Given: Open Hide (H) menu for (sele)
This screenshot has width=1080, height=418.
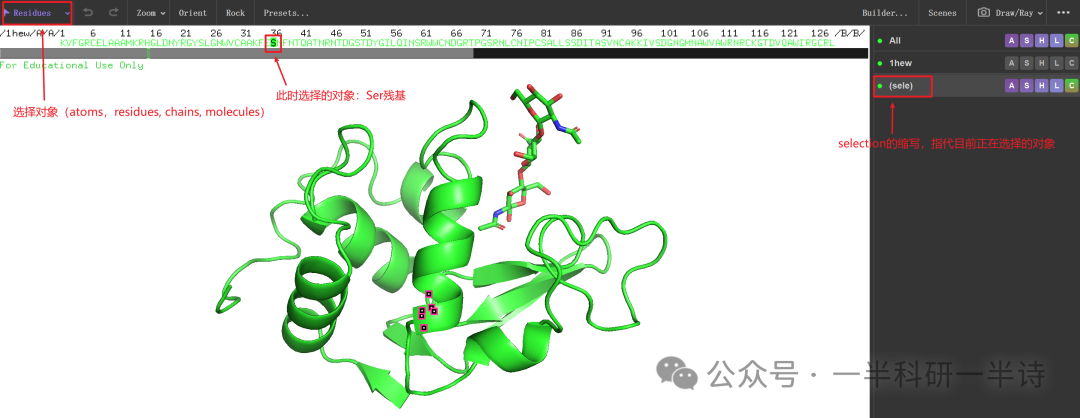Looking at the screenshot, I should point(1041,85).
